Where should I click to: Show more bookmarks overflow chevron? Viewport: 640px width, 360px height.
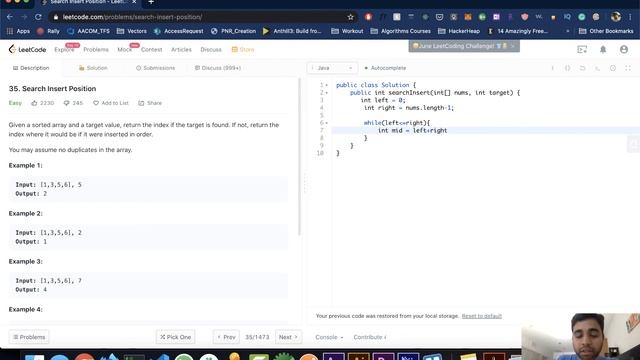(x=567, y=31)
